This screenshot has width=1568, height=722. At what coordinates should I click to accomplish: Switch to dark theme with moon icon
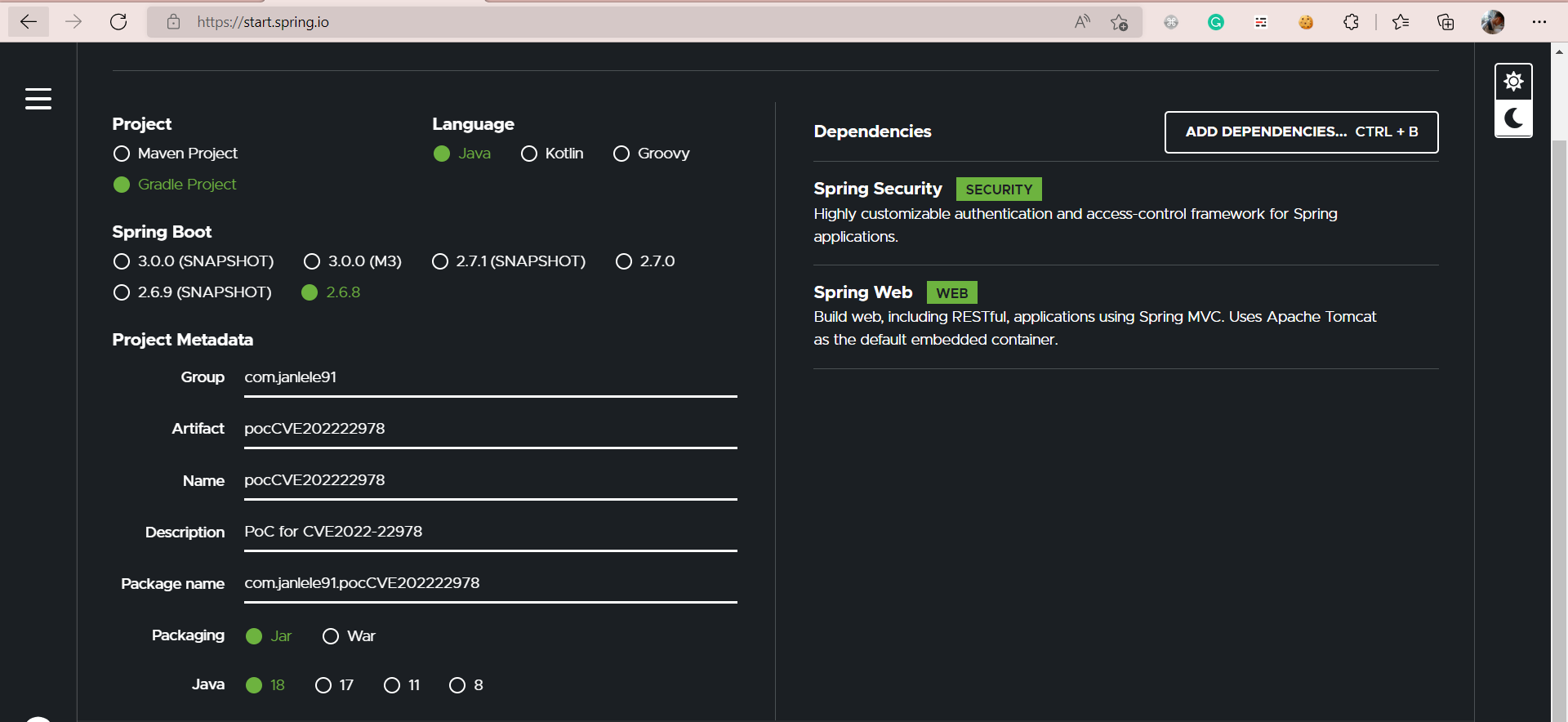click(x=1513, y=118)
